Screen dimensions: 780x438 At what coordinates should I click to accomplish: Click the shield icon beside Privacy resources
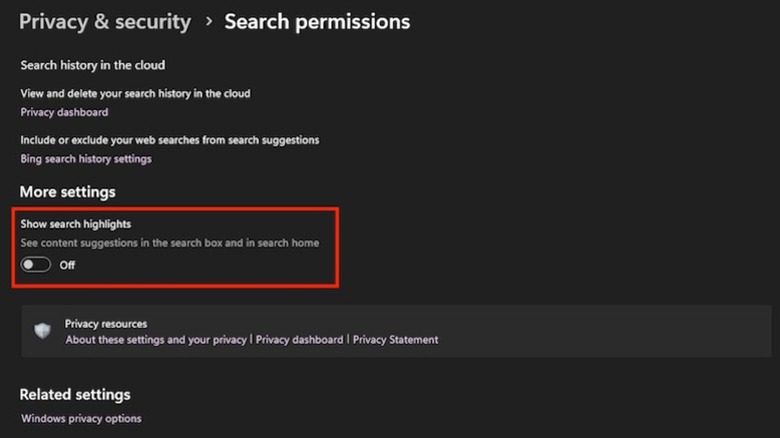pos(42,331)
